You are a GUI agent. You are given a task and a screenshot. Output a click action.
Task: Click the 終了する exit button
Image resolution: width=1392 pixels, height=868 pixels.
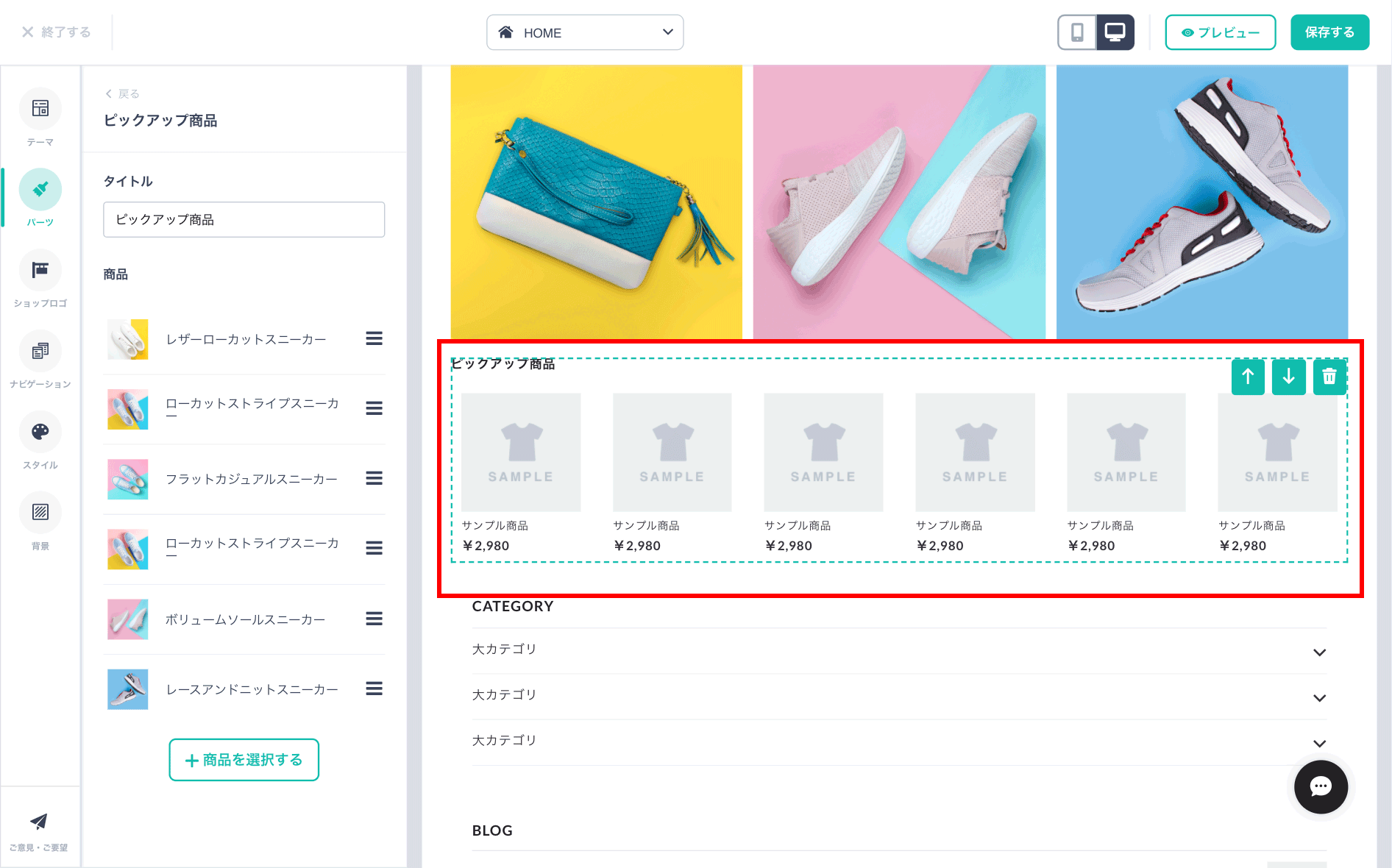pos(57,32)
